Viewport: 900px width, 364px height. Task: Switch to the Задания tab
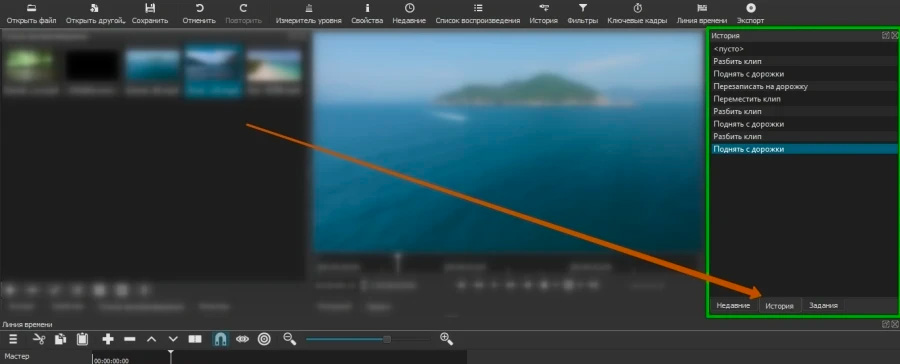click(x=823, y=305)
